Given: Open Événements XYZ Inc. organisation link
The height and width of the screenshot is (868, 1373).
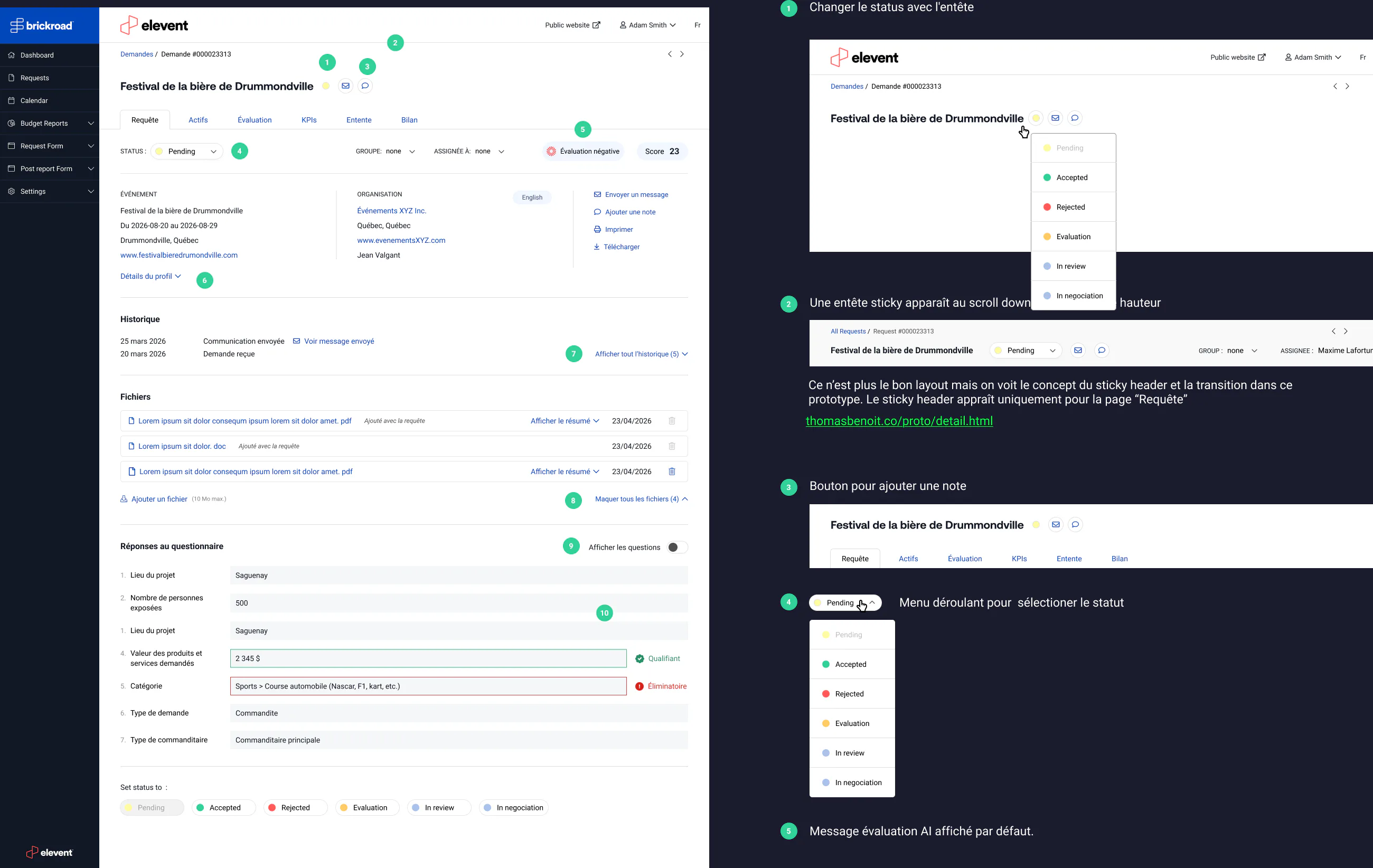Looking at the screenshot, I should [392, 211].
